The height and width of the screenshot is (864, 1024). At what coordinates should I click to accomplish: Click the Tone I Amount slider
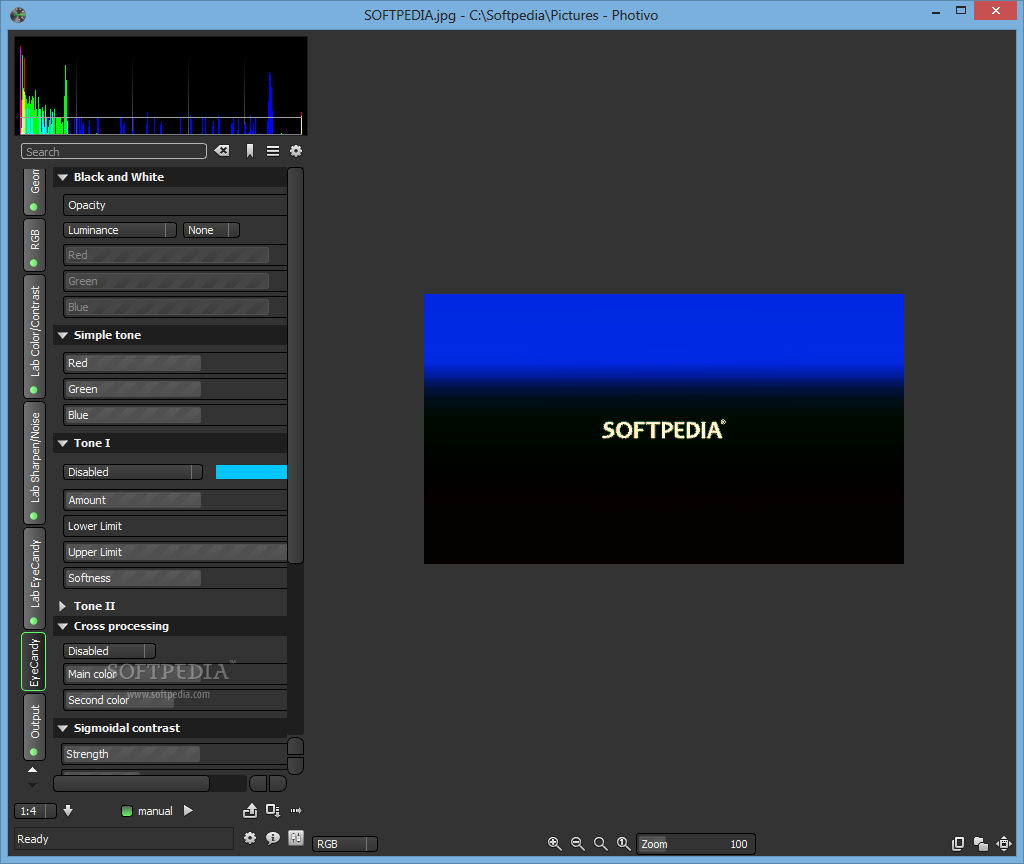(x=175, y=500)
